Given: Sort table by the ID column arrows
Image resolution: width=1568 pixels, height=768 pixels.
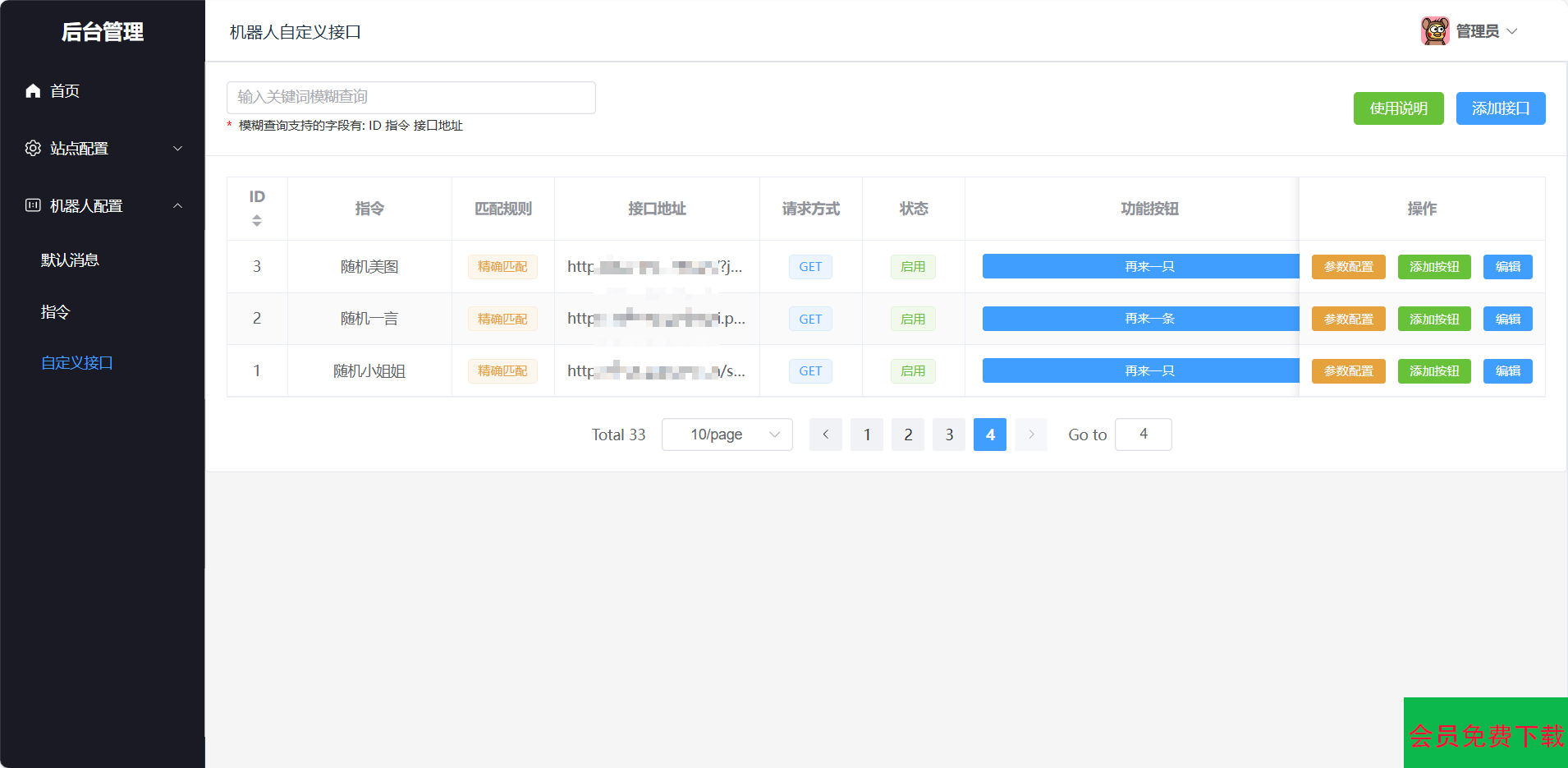Looking at the screenshot, I should (x=257, y=221).
